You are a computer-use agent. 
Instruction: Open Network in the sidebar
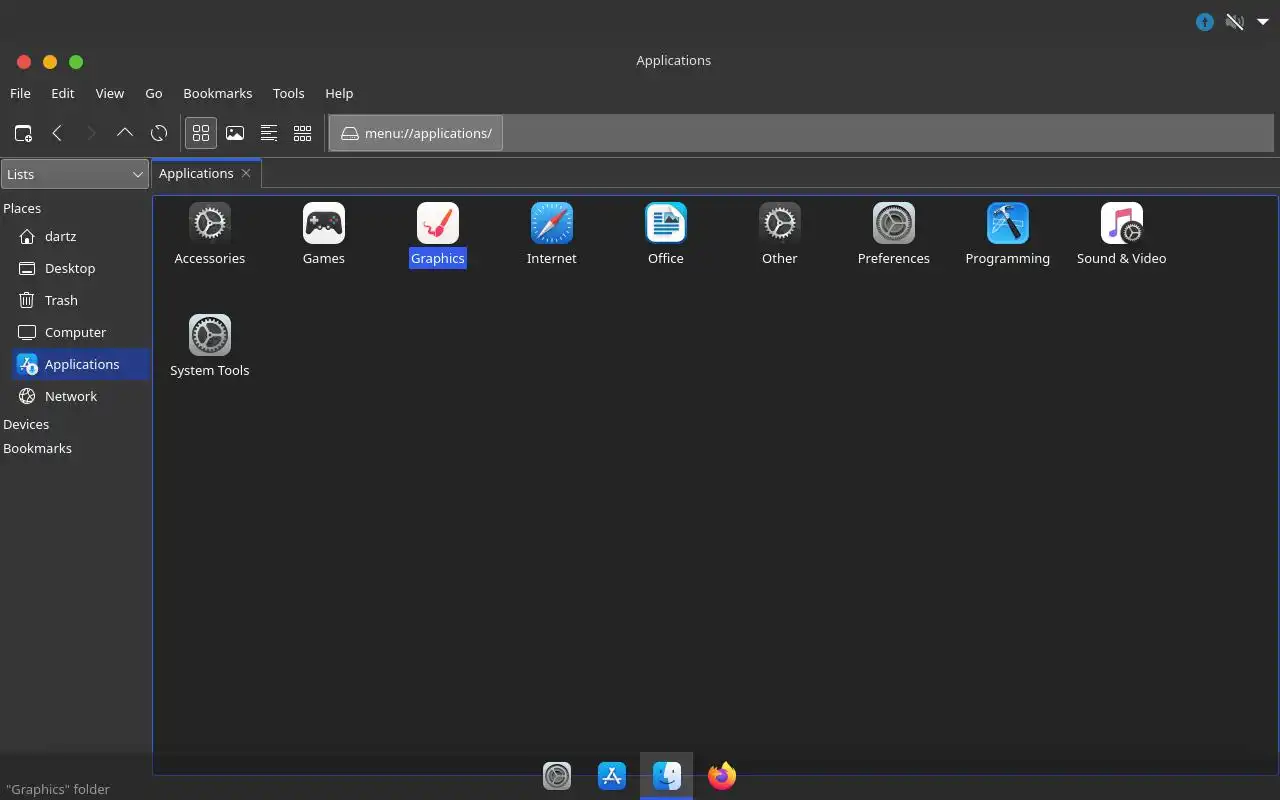pos(71,396)
